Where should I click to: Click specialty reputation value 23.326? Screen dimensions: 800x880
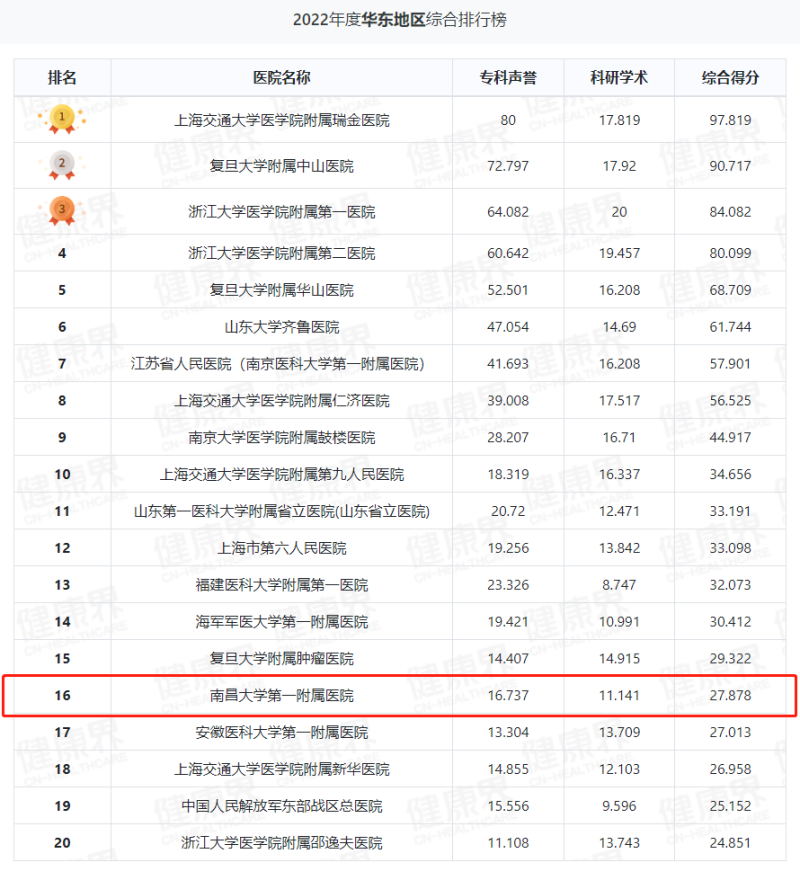508,585
